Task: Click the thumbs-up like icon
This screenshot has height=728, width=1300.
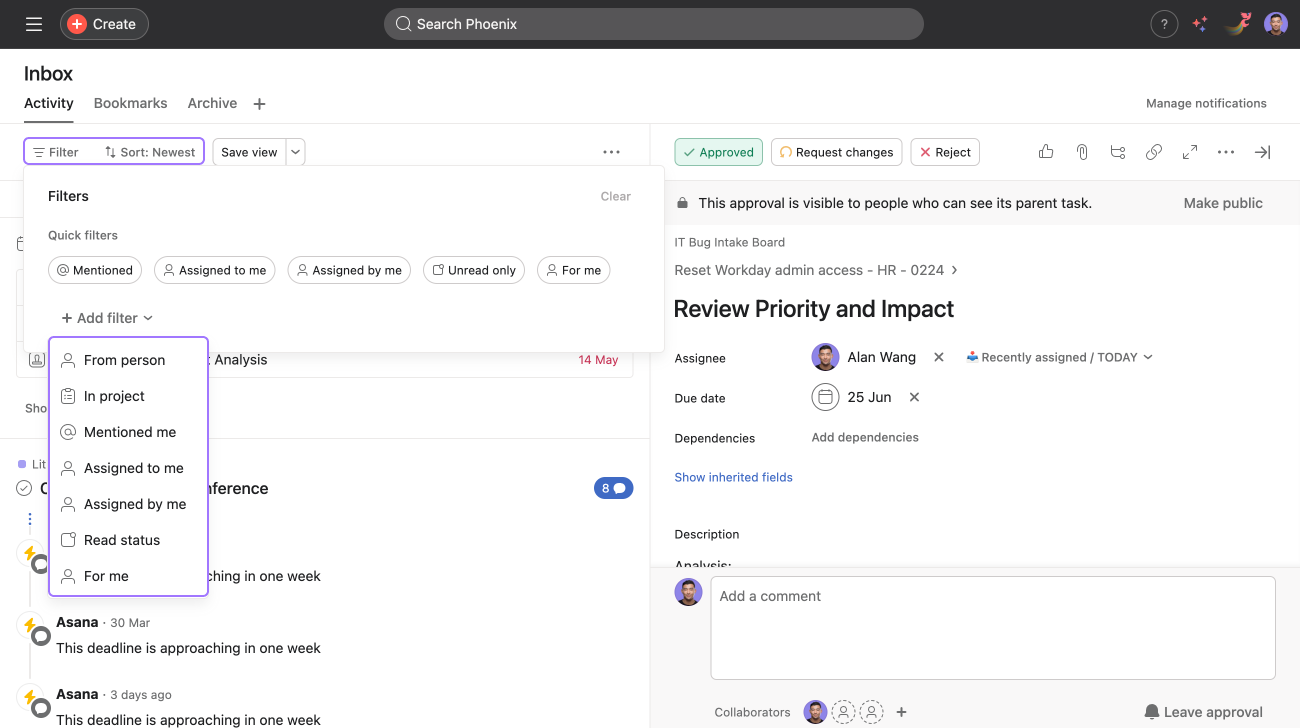Action: [x=1046, y=152]
